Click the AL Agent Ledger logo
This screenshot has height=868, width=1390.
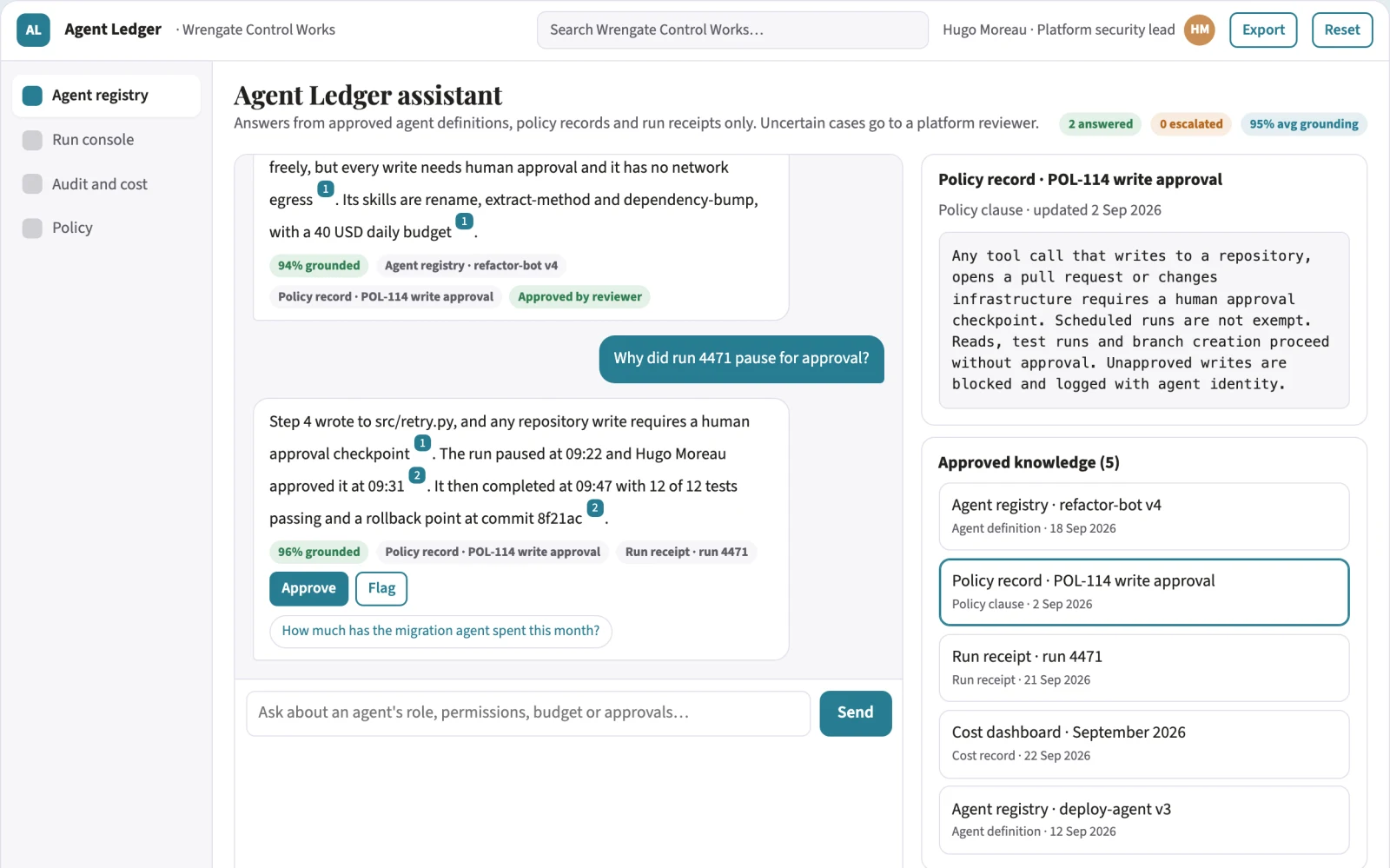pyautogui.click(x=33, y=30)
